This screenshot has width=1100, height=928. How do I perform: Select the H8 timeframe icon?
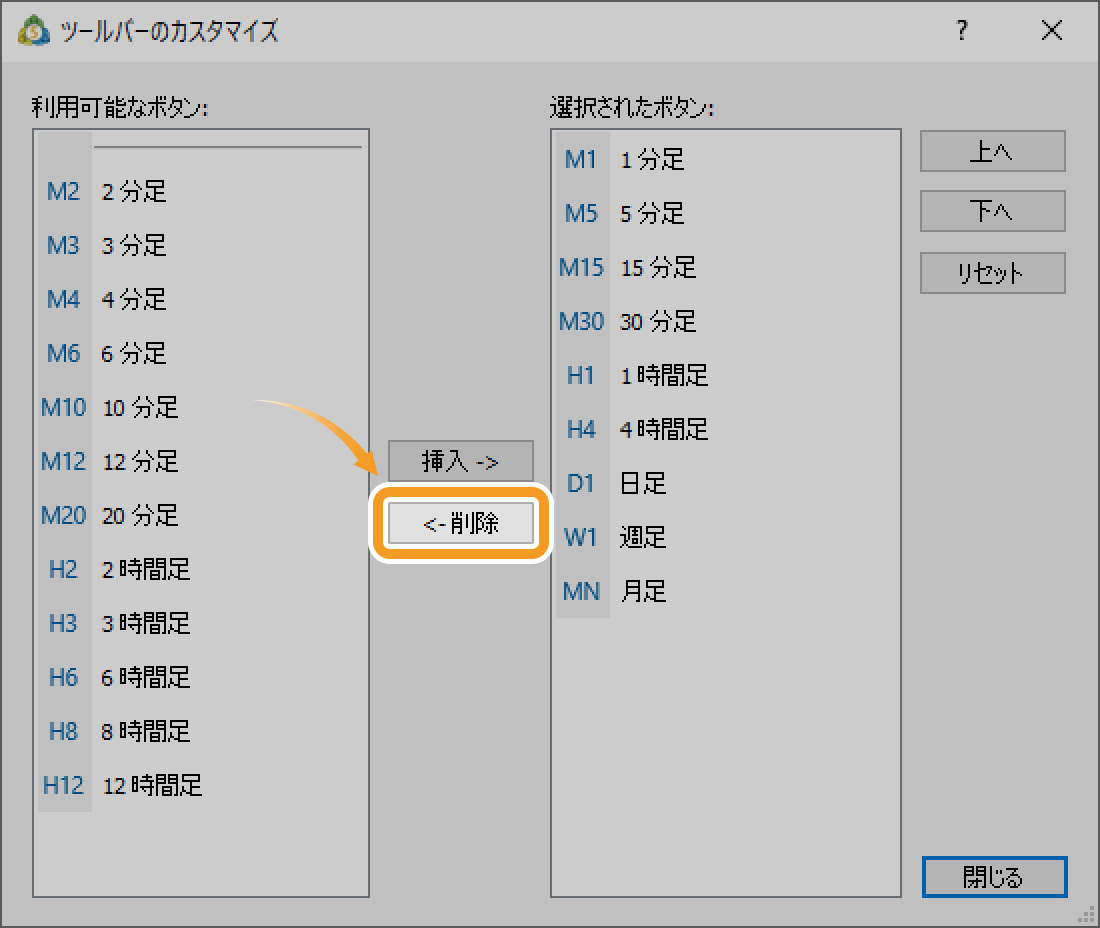point(63,732)
